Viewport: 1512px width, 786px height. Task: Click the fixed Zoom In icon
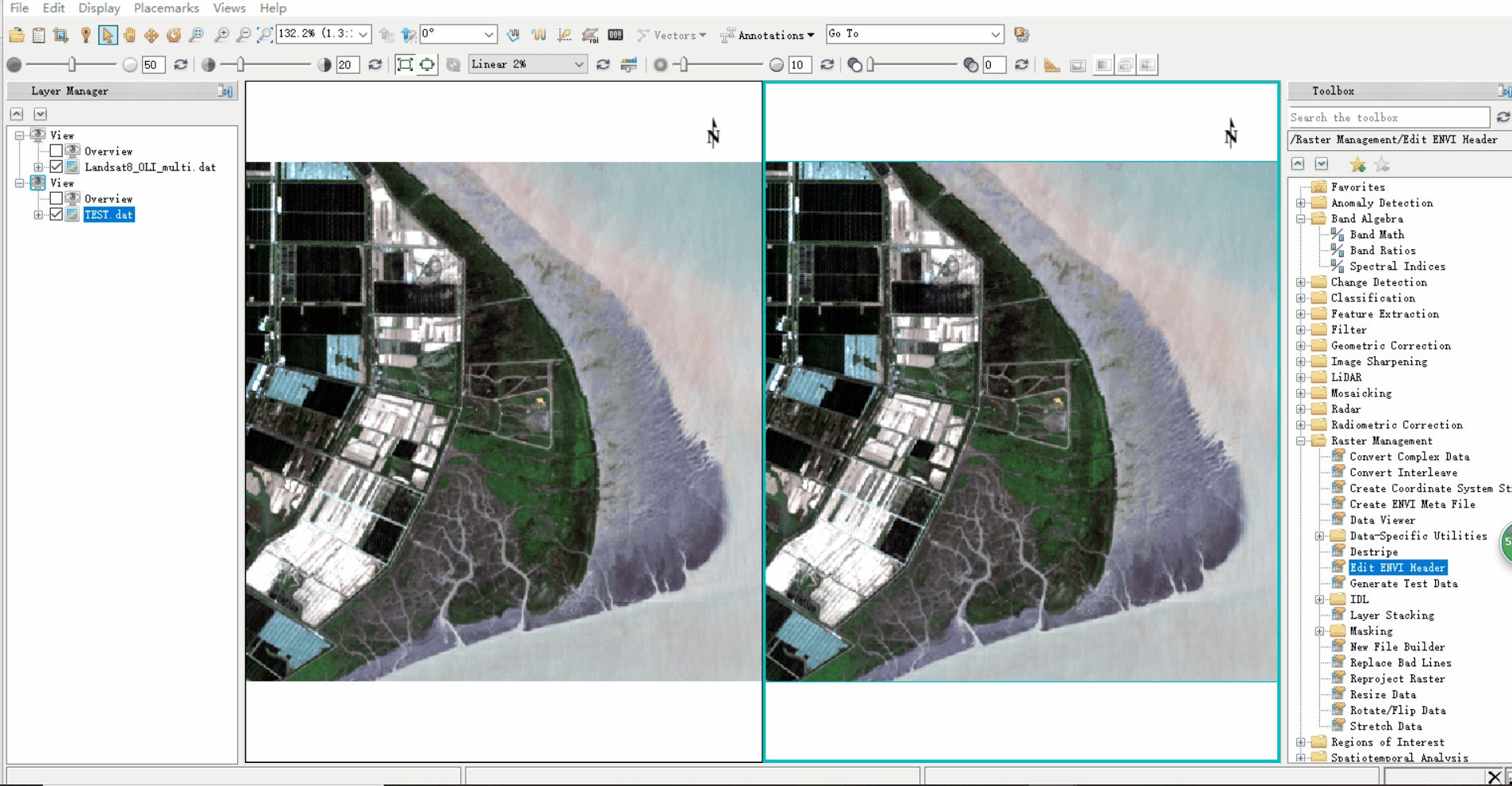(222, 35)
